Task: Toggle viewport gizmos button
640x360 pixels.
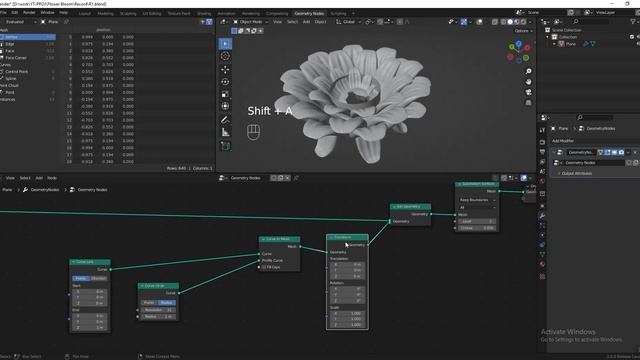Action: [x=464, y=22]
